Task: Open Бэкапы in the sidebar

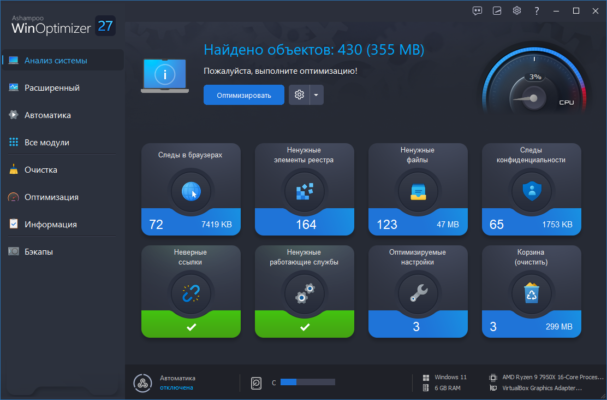Action: pyautogui.click(x=63, y=252)
